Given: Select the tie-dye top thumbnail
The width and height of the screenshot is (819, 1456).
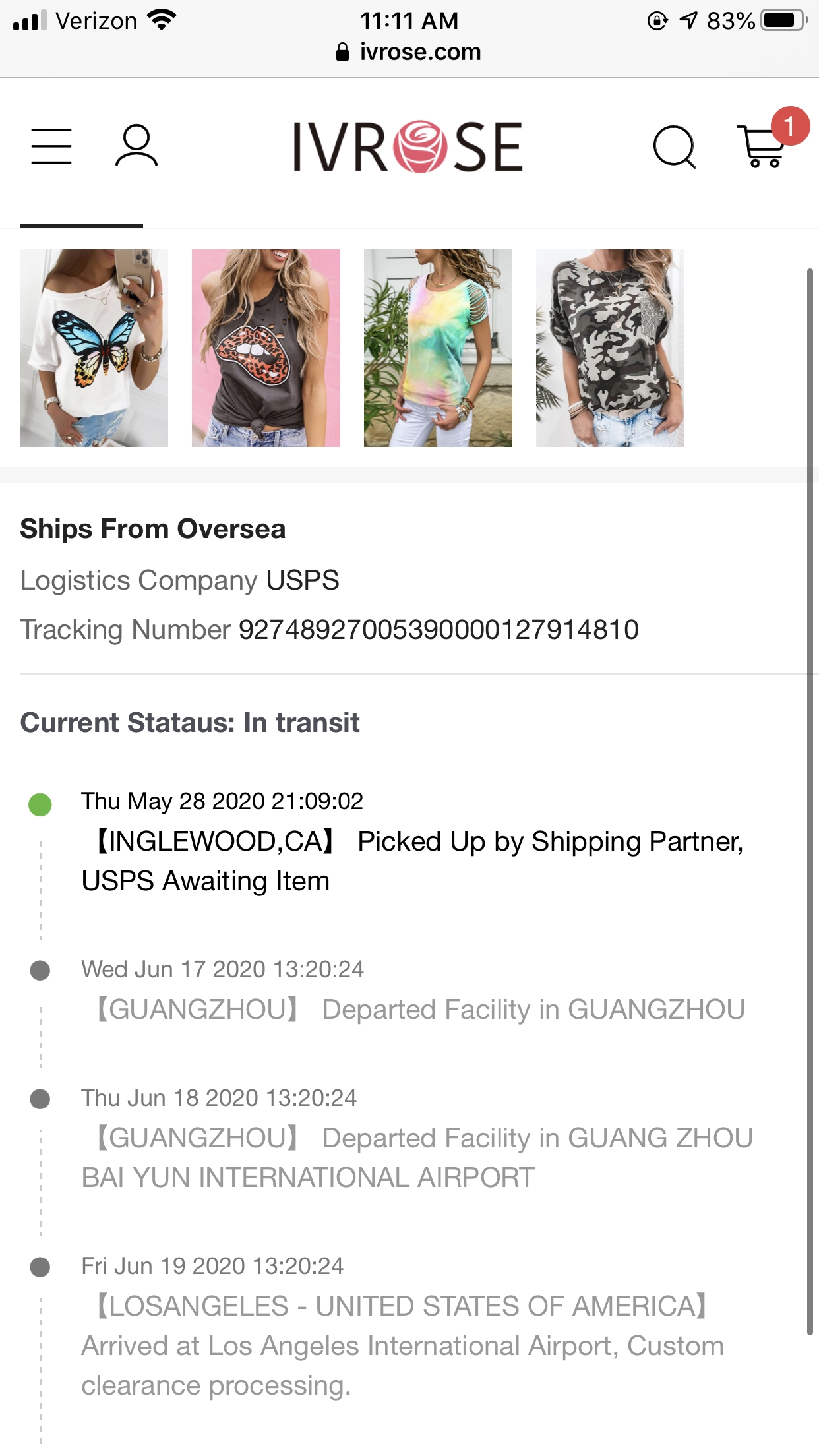Looking at the screenshot, I should click(x=438, y=348).
